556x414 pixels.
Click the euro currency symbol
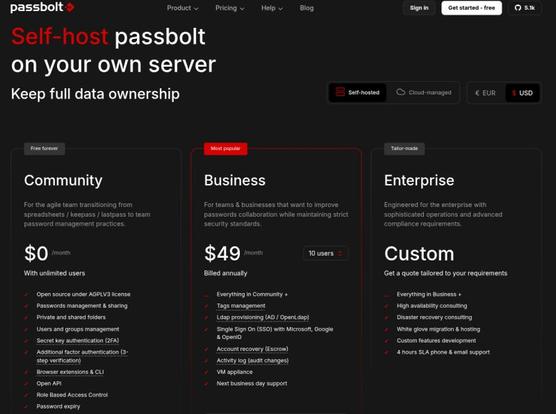coord(477,93)
